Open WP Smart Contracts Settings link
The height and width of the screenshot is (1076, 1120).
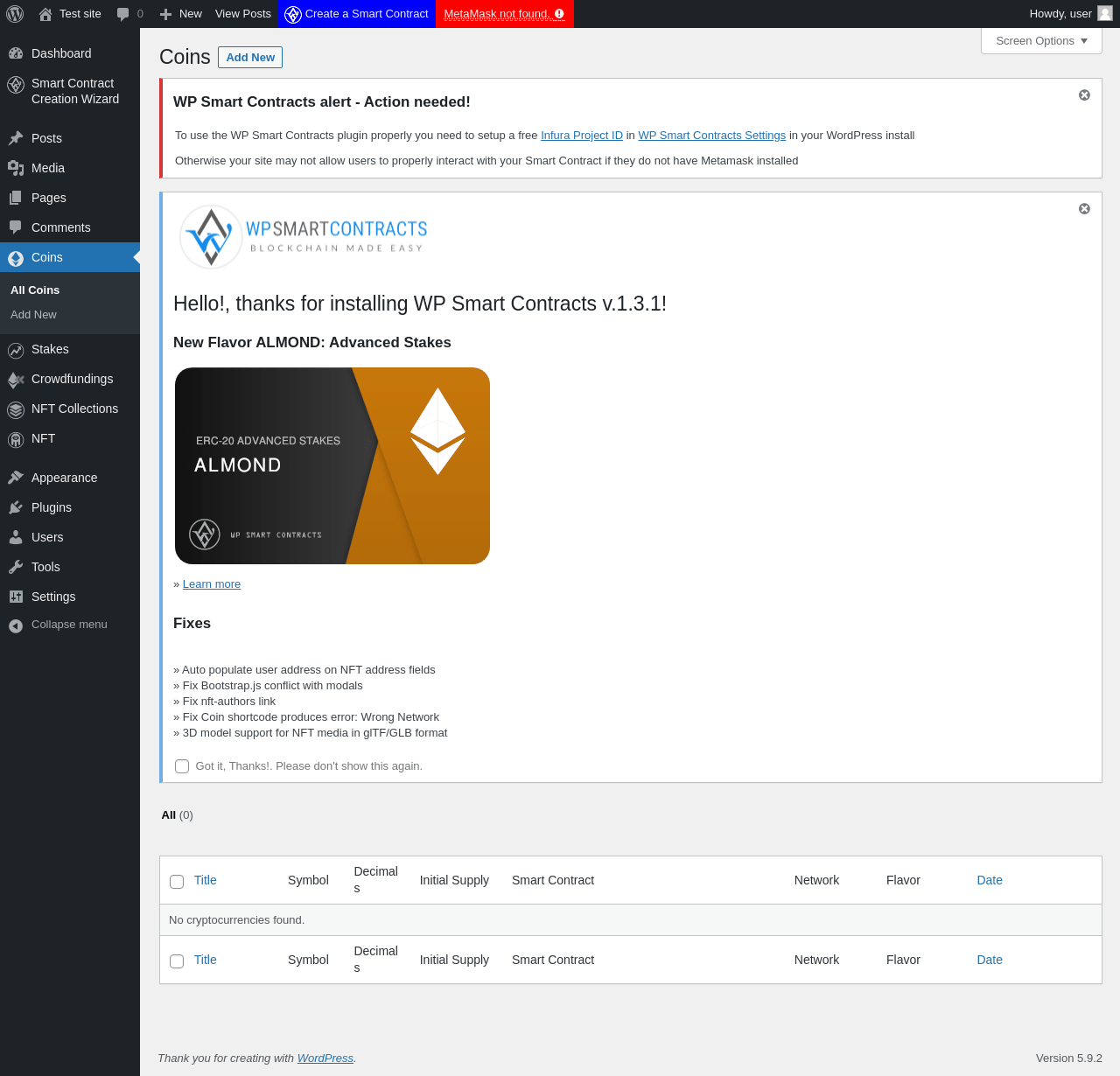click(x=711, y=136)
